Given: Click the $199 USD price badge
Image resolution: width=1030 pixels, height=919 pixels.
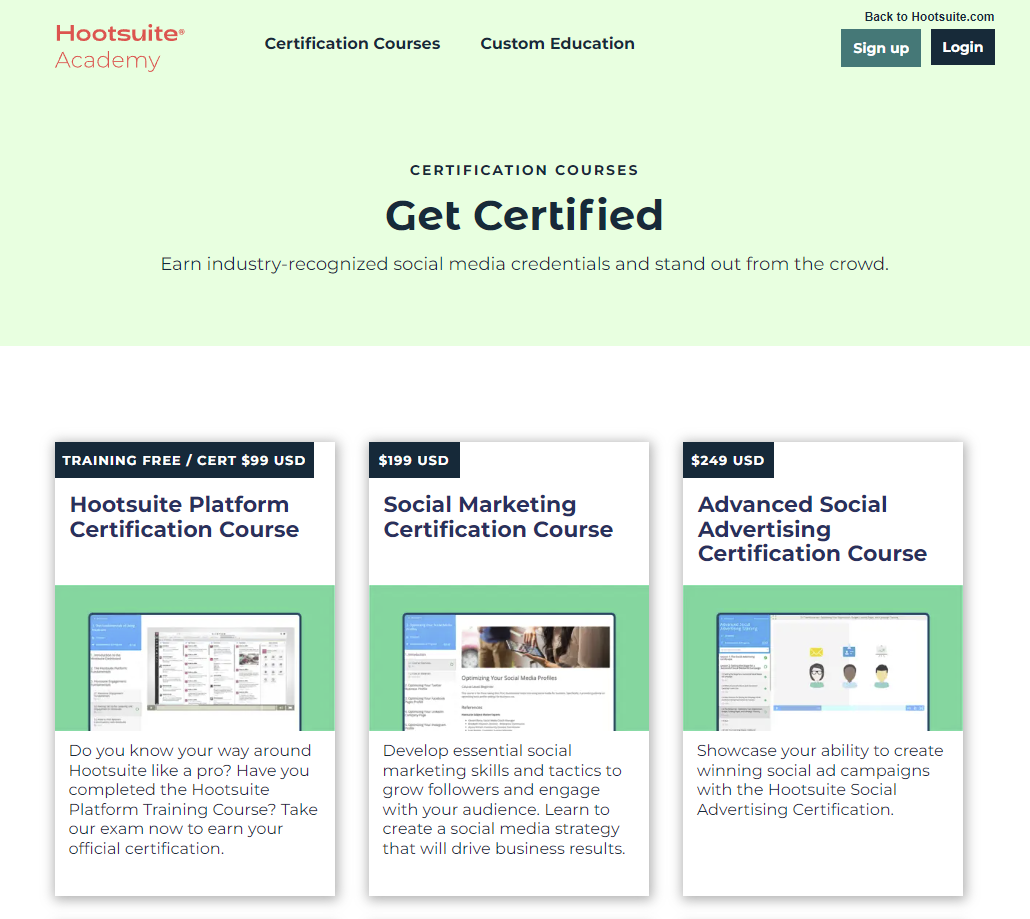Looking at the screenshot, I should pyautogui.click(x=414, y=460).
